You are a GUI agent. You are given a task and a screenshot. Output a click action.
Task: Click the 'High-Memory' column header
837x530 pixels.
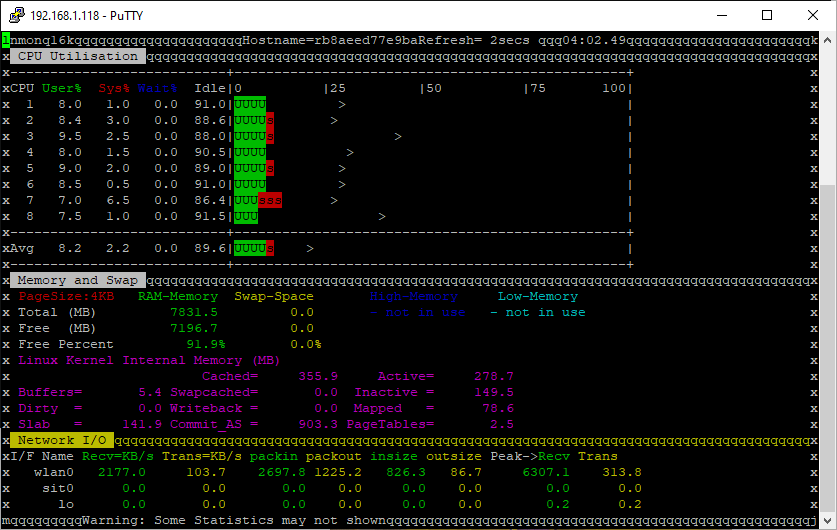(414, 296)
